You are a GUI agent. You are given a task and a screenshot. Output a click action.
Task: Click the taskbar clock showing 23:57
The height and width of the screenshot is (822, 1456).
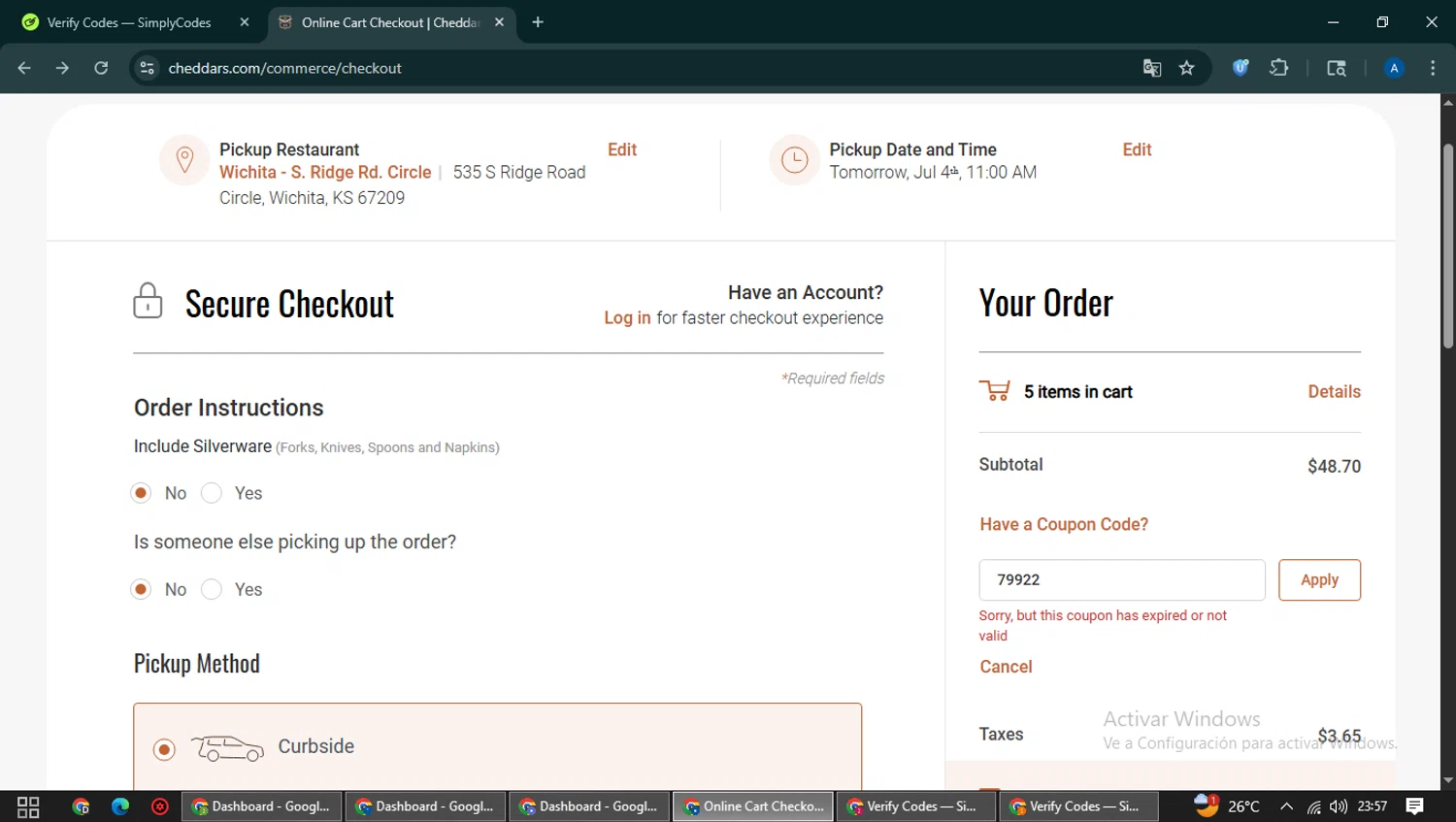pyautogui.click(x=1373, y=806)
